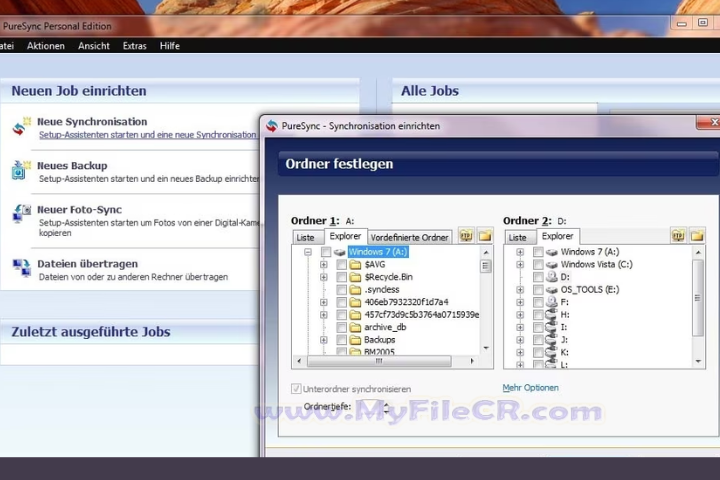
Task: Click the browse folder icon in Ordner 1
Action: point(485,236)
